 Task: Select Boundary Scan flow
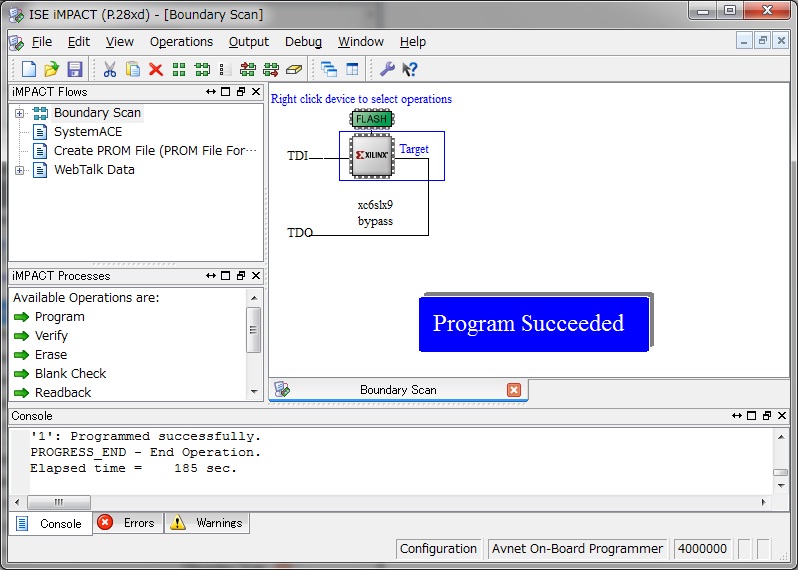tap(97, 112)
